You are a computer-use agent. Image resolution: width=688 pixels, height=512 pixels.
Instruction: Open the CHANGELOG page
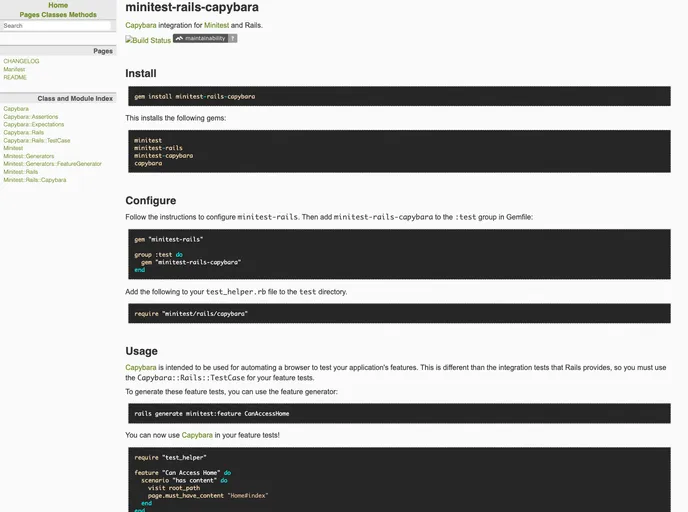[21, 61]
